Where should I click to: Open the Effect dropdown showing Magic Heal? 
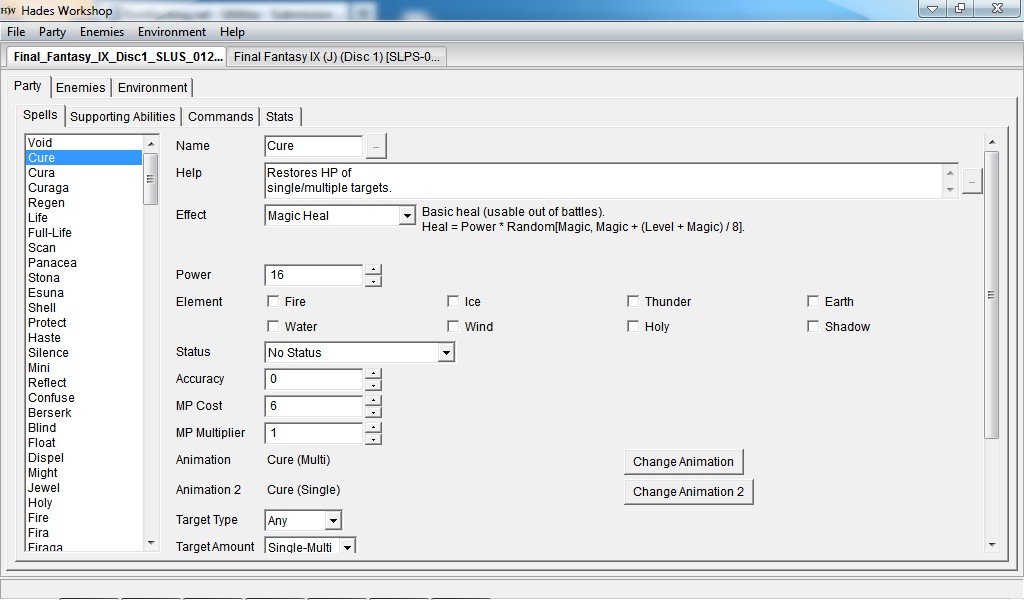[x=406, y=216]
